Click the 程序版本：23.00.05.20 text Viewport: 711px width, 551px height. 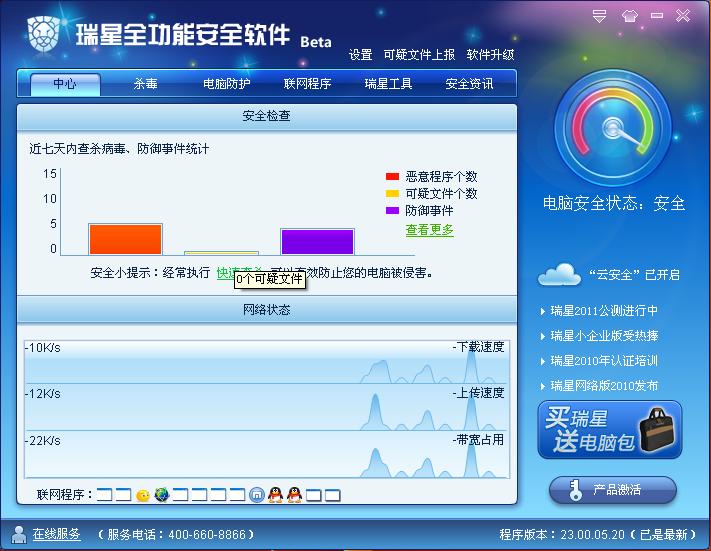[562, 535]
